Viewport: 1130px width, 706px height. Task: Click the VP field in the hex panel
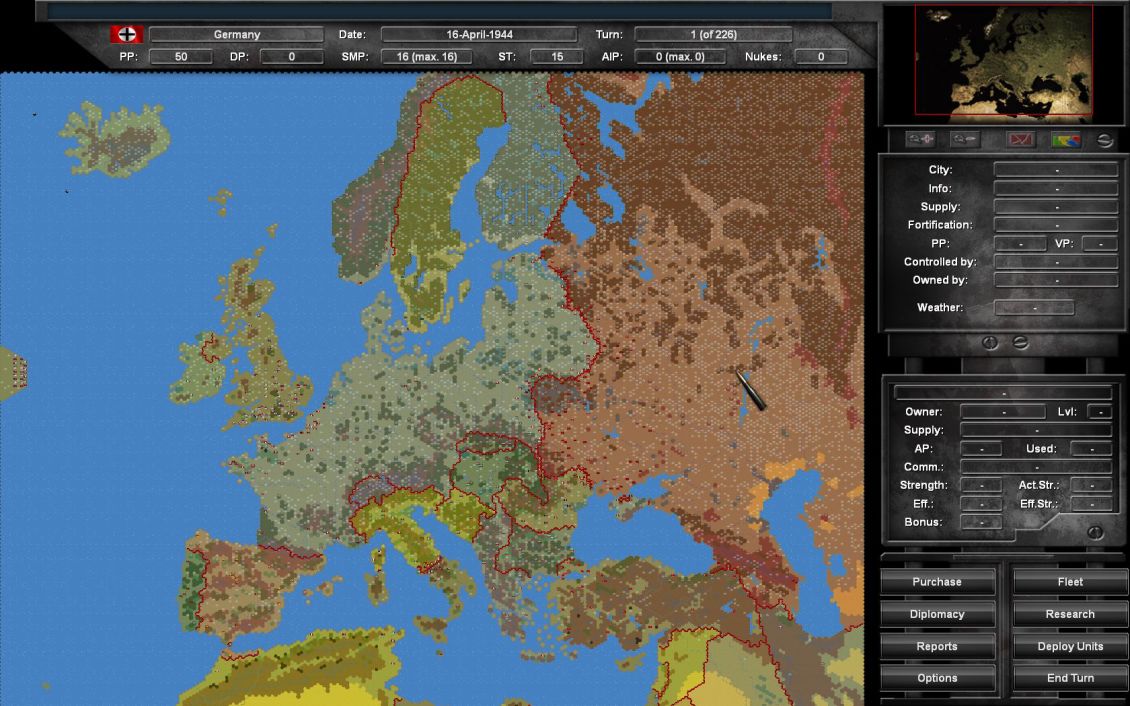tap(1100, 243)
